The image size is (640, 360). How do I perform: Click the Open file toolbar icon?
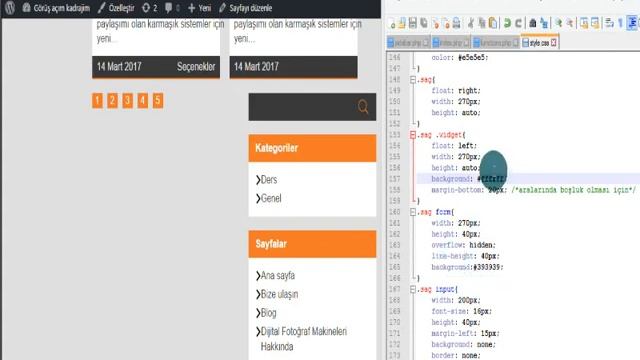pos(402,23)
